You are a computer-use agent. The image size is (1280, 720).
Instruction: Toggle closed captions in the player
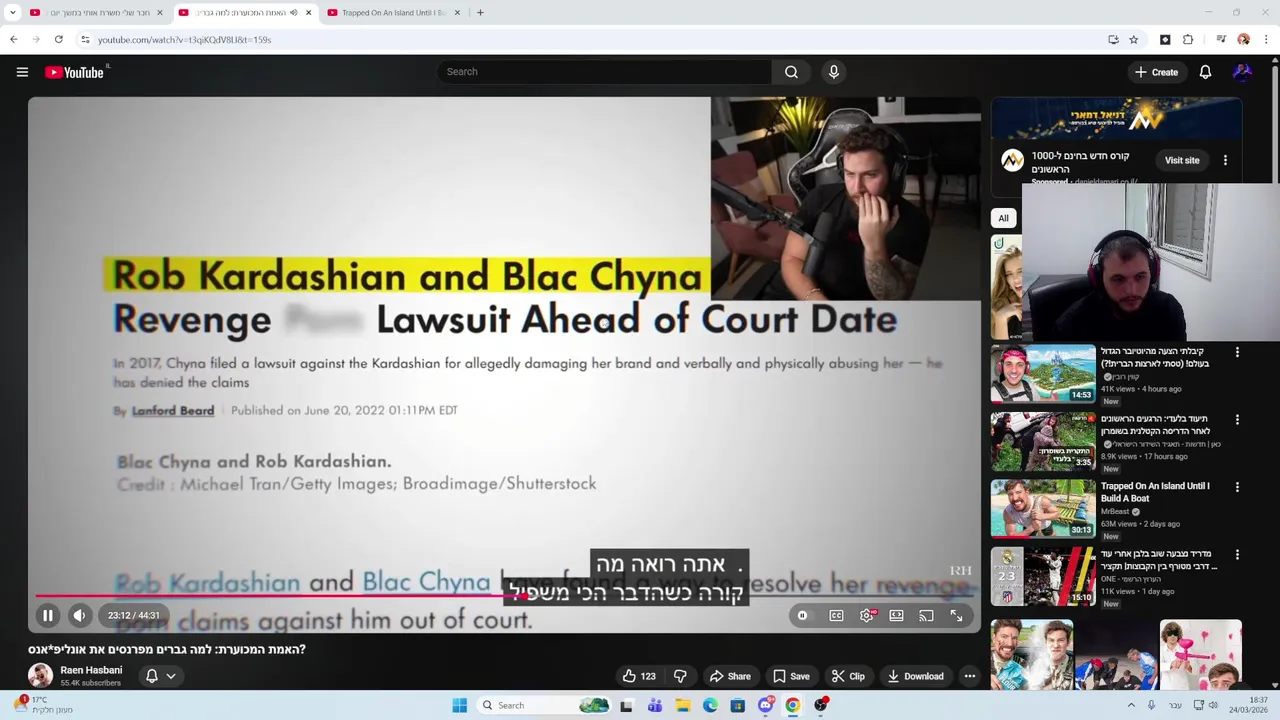coord(836,616)
